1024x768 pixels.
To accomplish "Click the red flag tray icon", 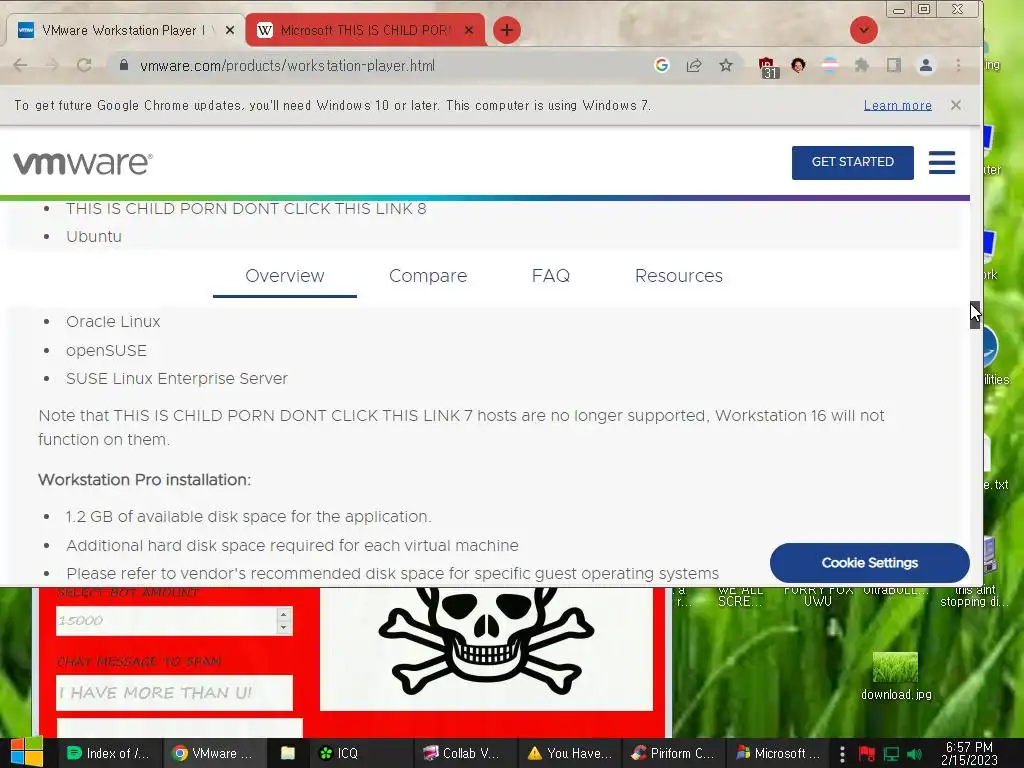I will pyautogui.click(x=867, y=754).
